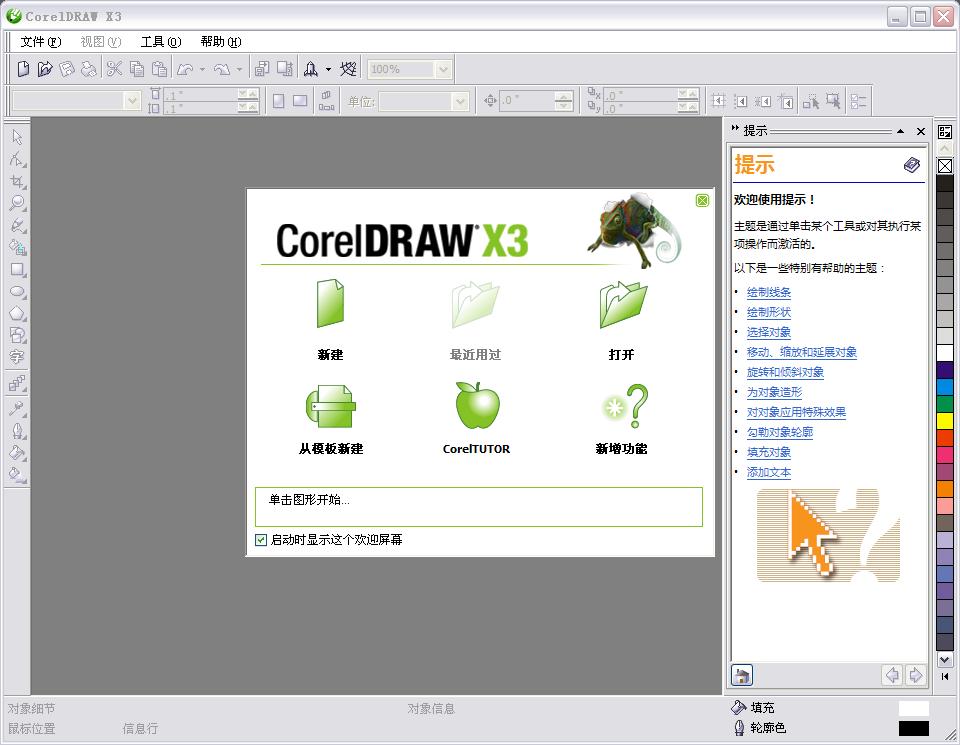Click the 新建 new document icon
Image resolution: width=960 pixels, height=745 pixels.
click(330, 304)
